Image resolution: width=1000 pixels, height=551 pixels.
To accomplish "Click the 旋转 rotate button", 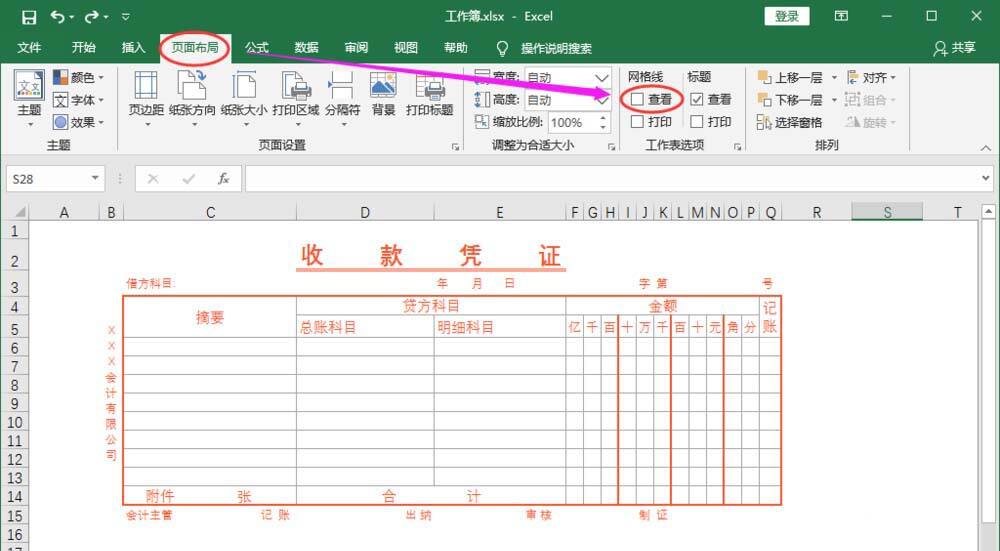I will pos(871,122).
